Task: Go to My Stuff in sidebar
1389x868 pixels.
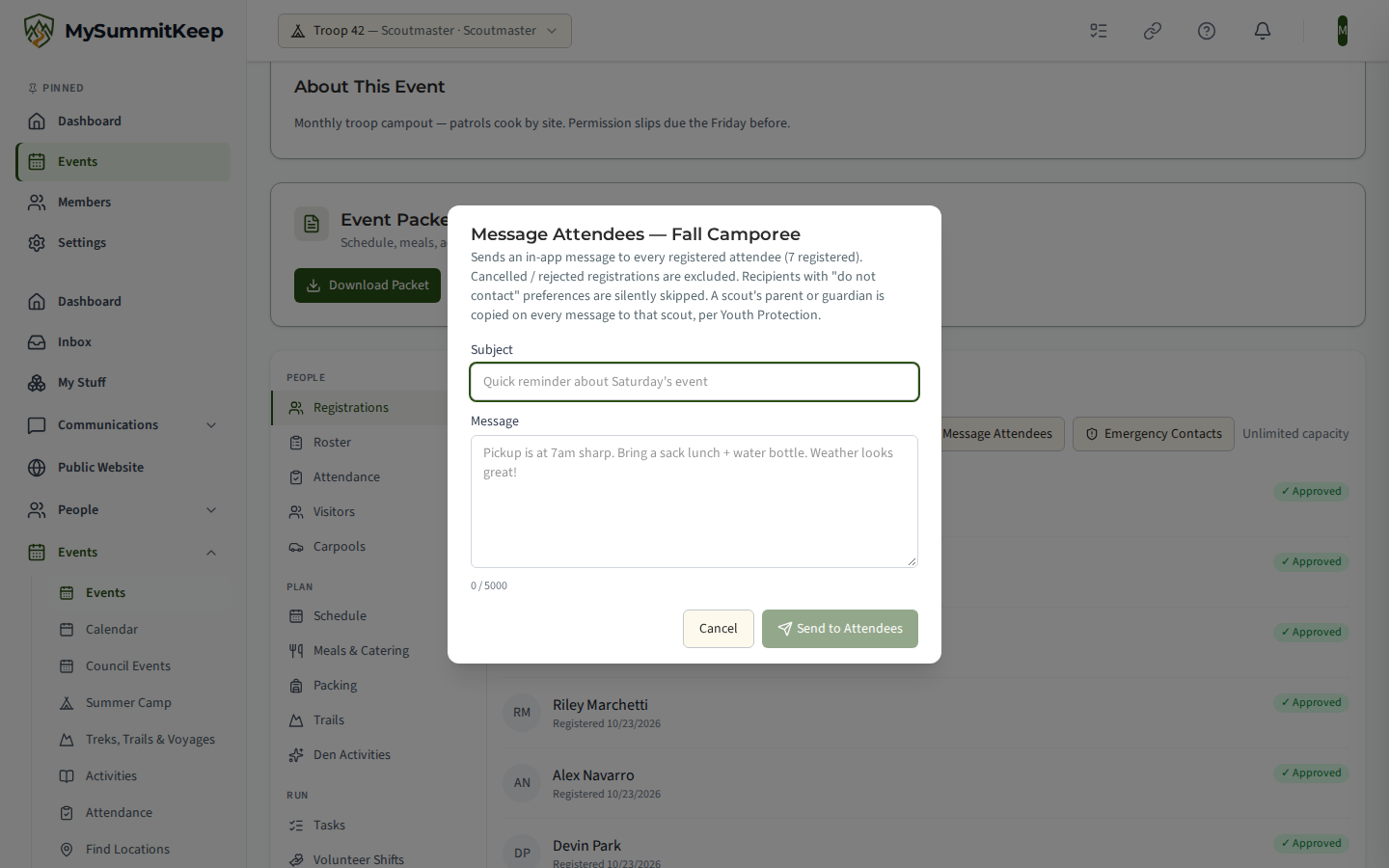Action: pos(123,383)
